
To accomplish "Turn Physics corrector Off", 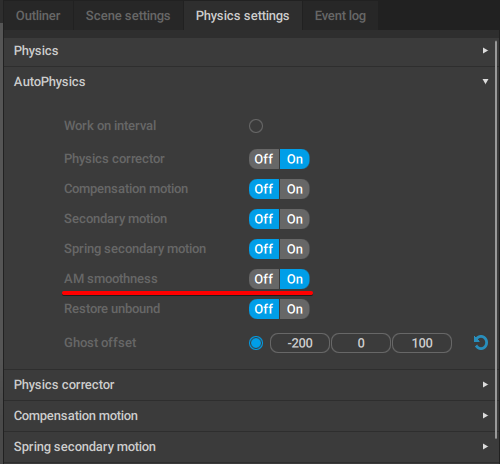I will click(264, 159).
